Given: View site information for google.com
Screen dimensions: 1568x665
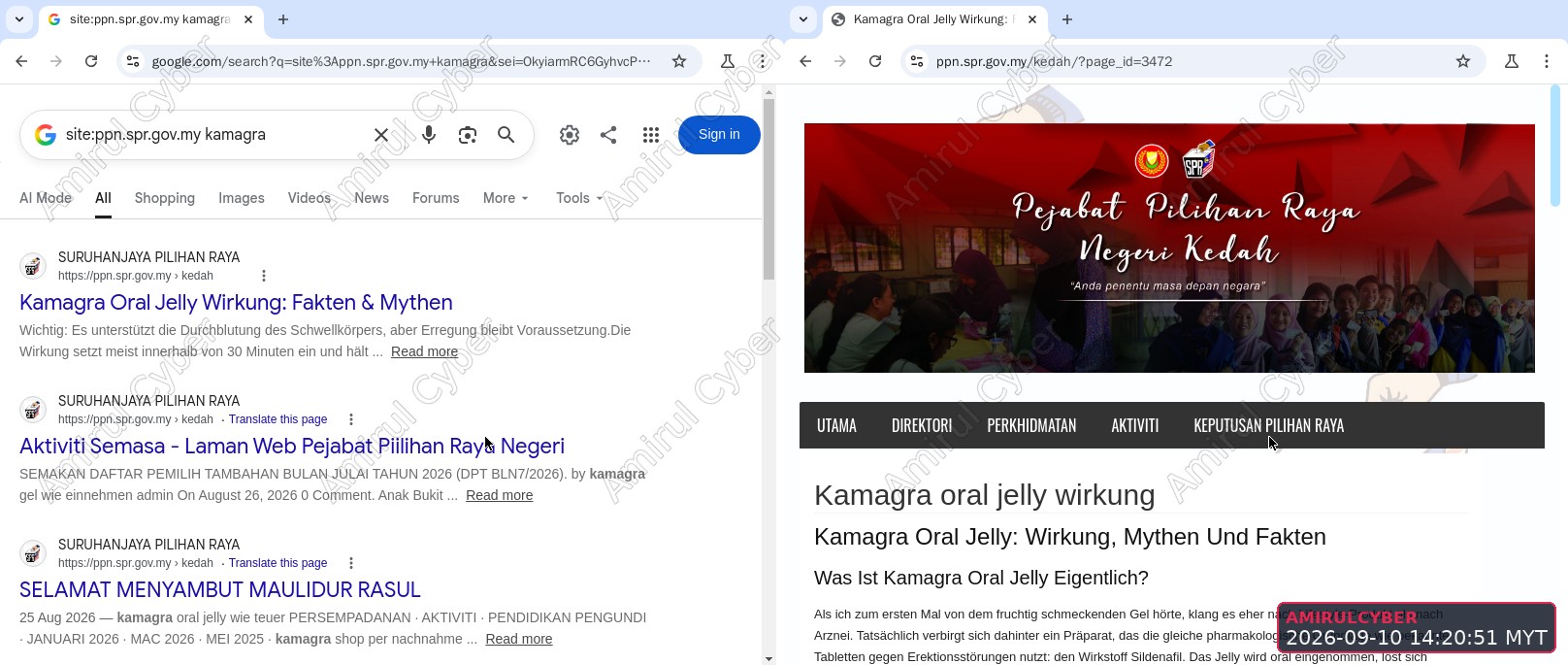Looking at the screenshot, I should [x=133, y=61].
